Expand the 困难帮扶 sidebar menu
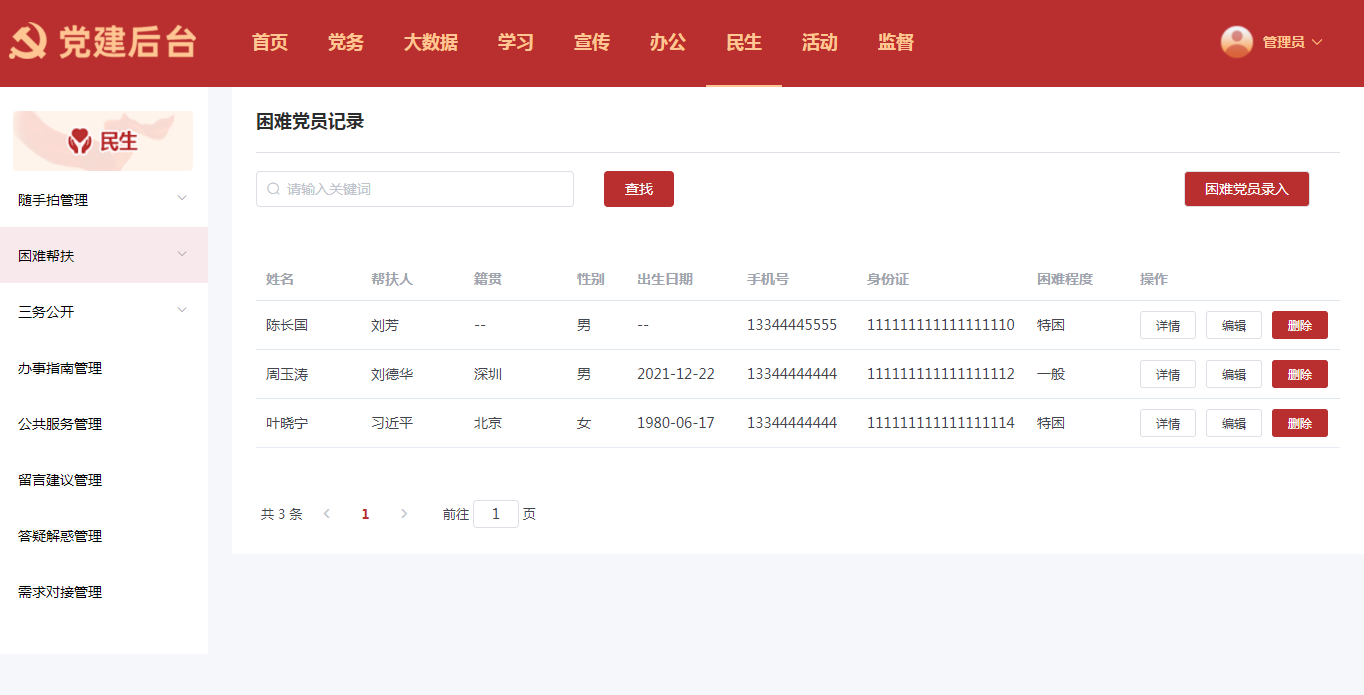The width and height of the screenshot is (1364, 695). pos(182,255)
